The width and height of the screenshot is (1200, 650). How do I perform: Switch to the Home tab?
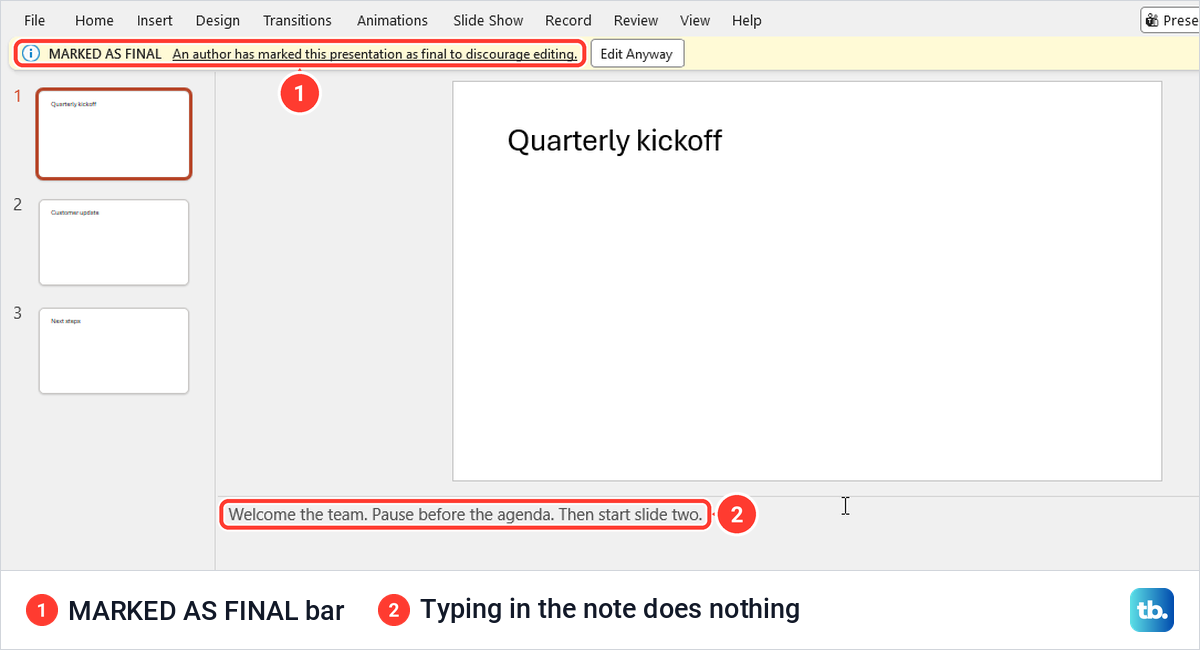point(94,20)
